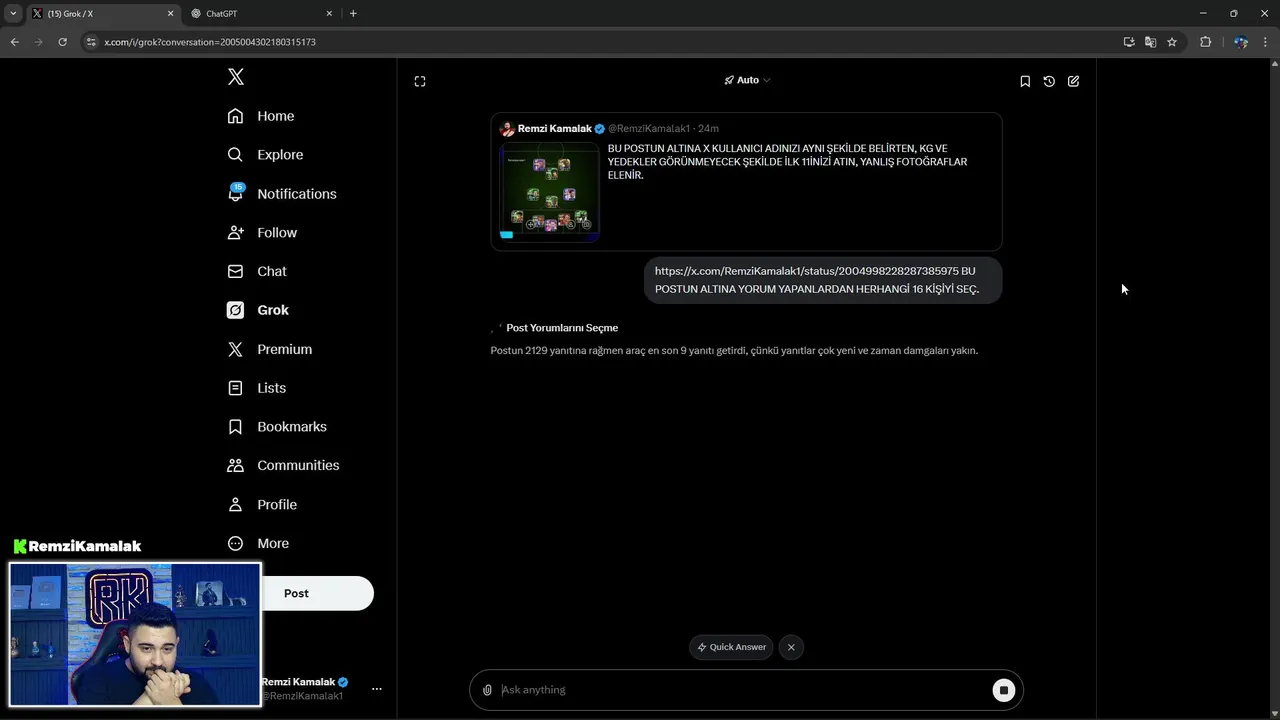Viewport: 1280px width, 720px height.
Task: Open the Auto model selector dropdown
Action: pos(748,80)
